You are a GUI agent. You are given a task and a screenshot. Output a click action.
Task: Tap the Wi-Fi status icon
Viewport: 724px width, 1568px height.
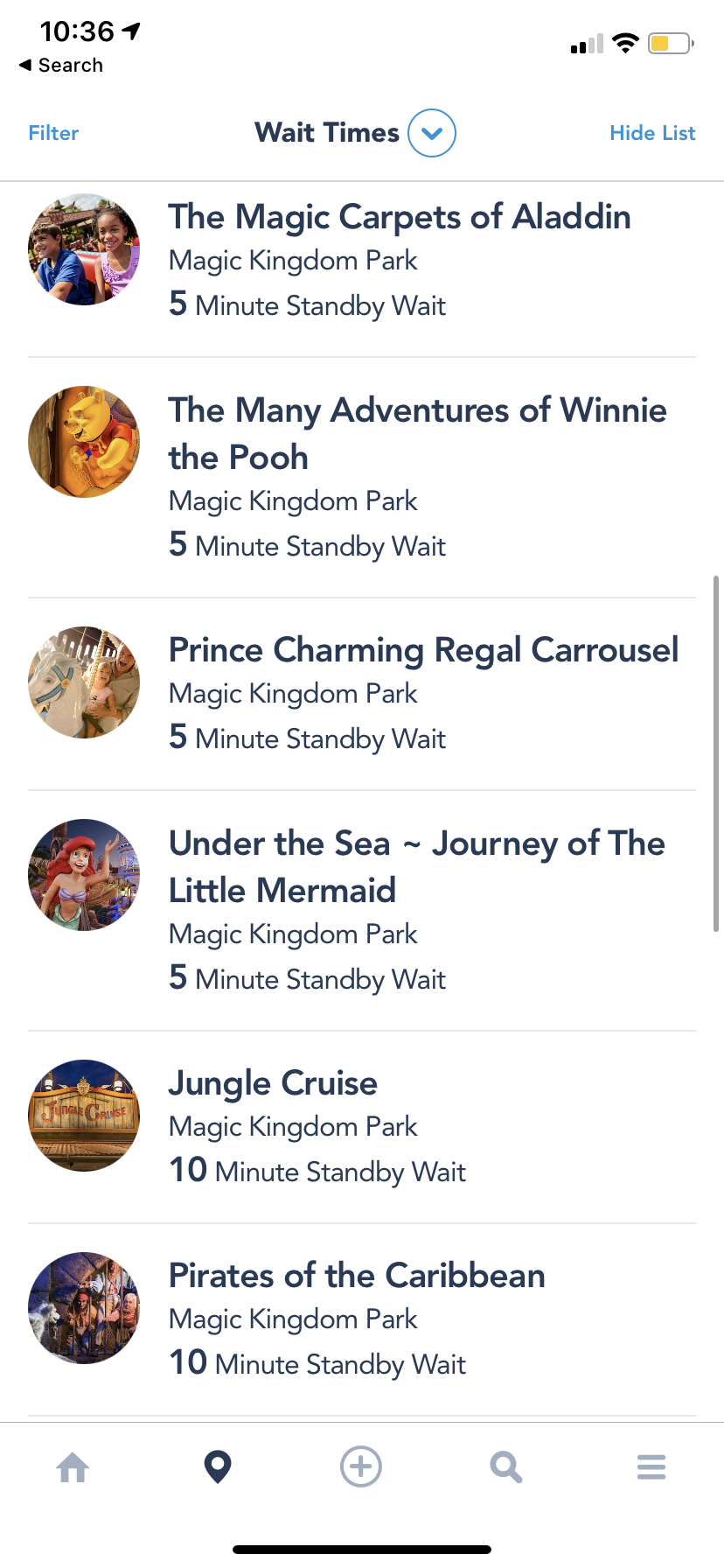click(x=625, y=43)
